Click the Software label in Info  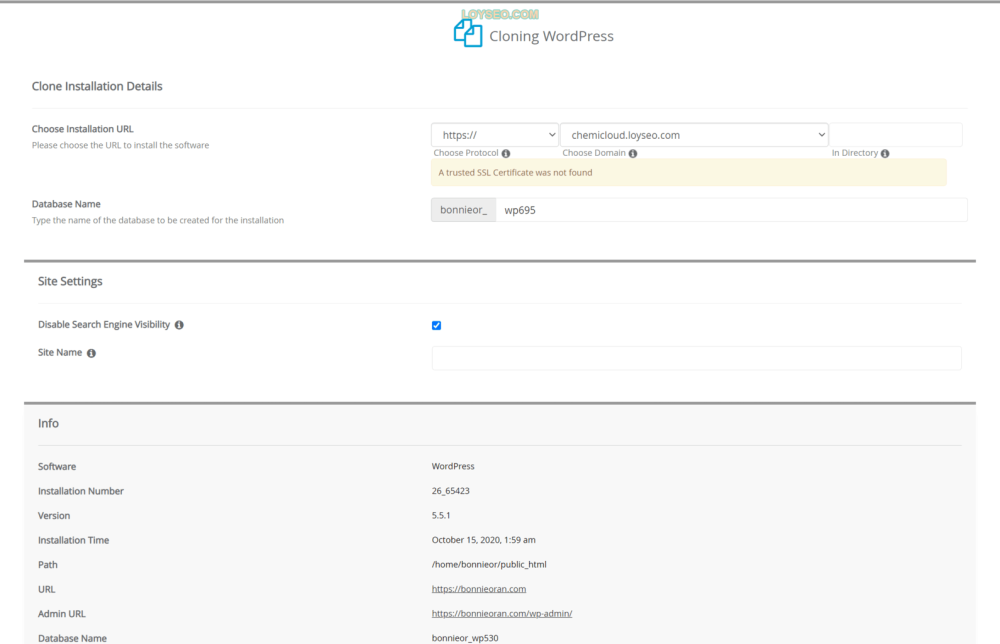coord(57,466)
